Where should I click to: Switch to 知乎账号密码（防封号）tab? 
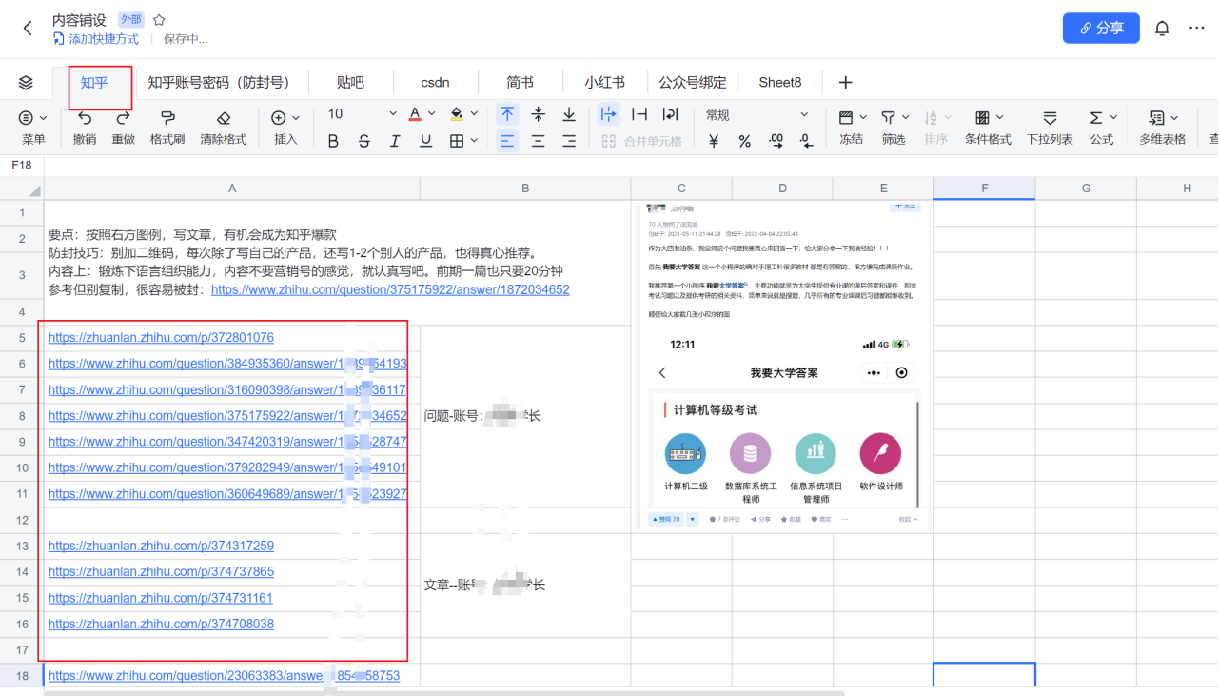pyautogui.click(x=218, y=82)
